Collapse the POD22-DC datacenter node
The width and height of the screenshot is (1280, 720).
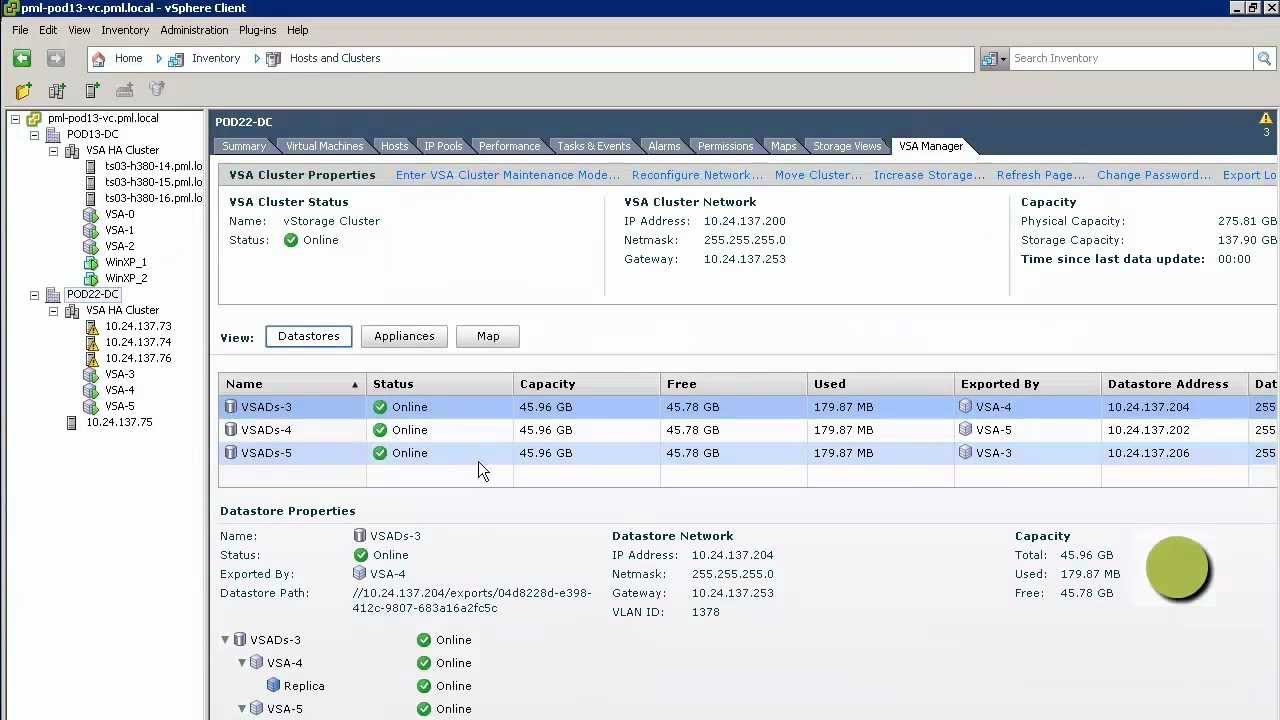[x=34, y=295]
